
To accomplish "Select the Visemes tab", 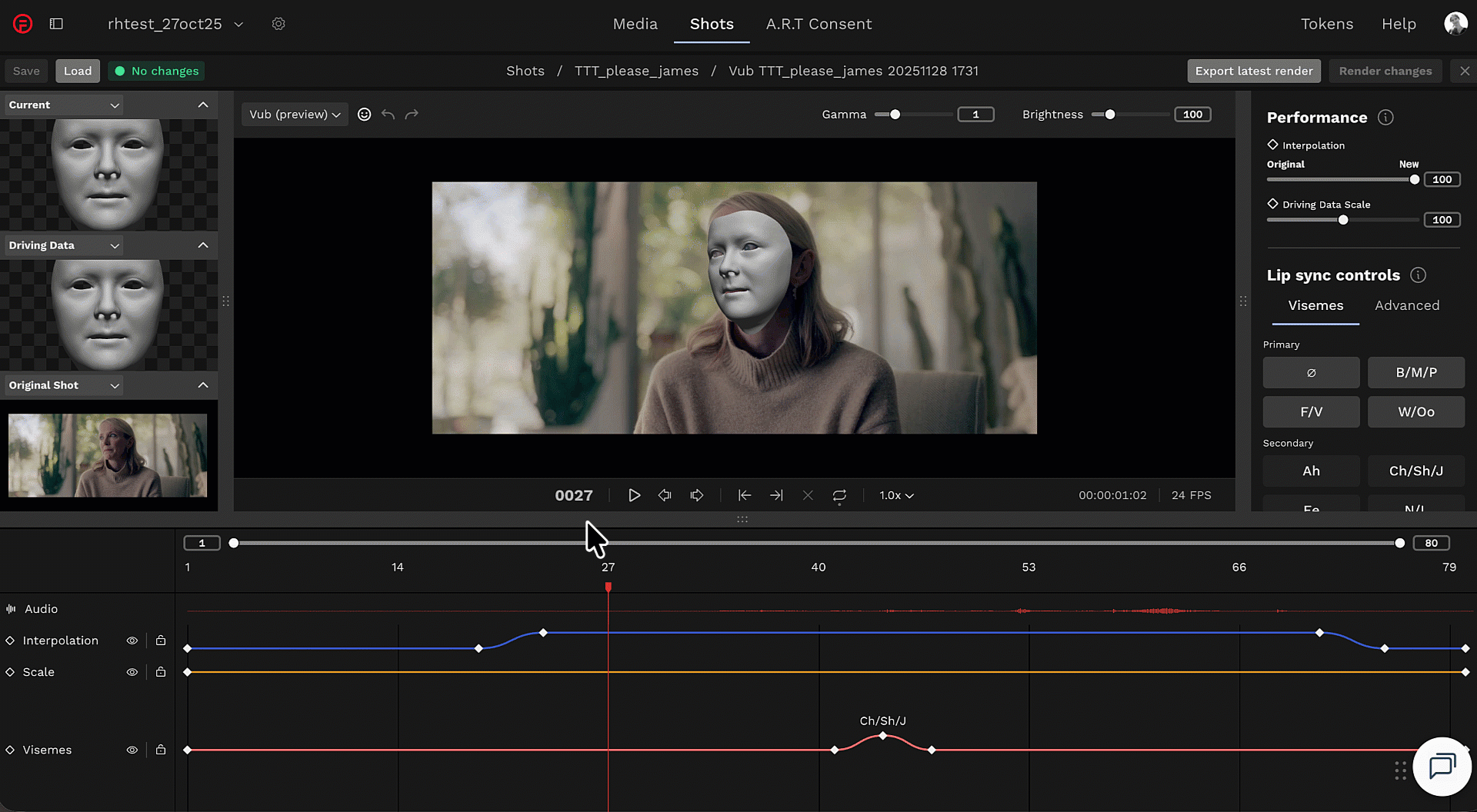I will pyautogui.click(x=1315, y=305).
